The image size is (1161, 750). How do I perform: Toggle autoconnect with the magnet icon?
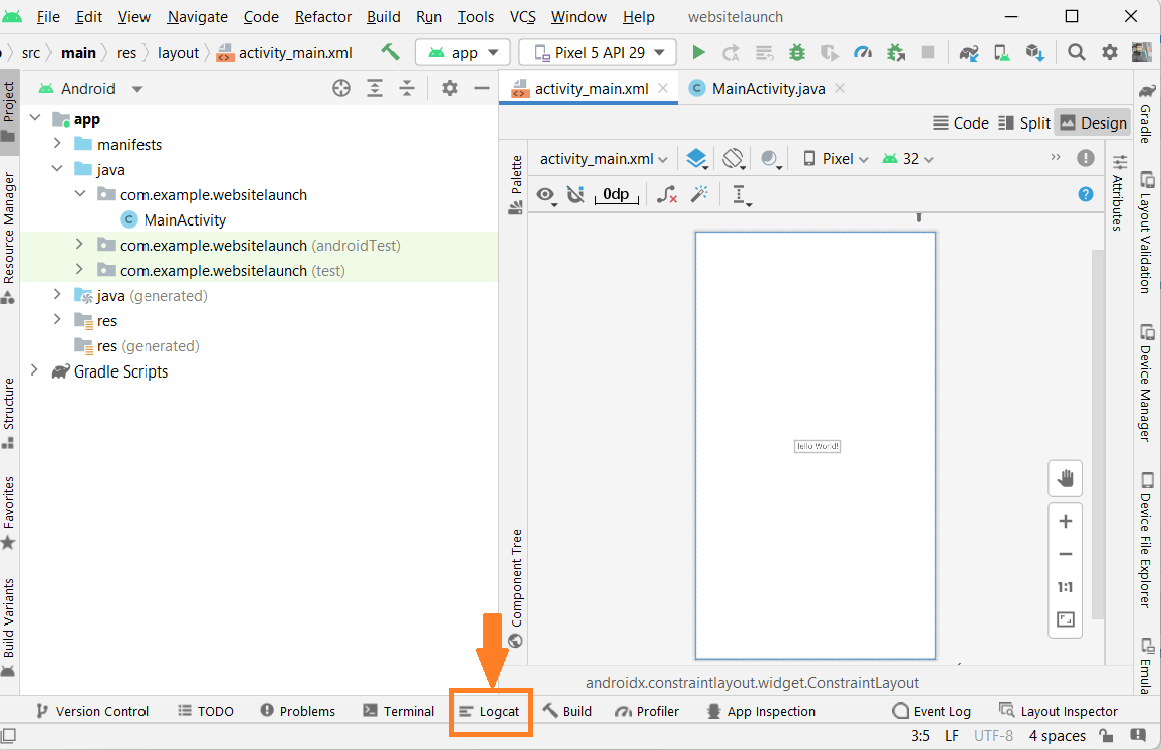click(576, 194)
